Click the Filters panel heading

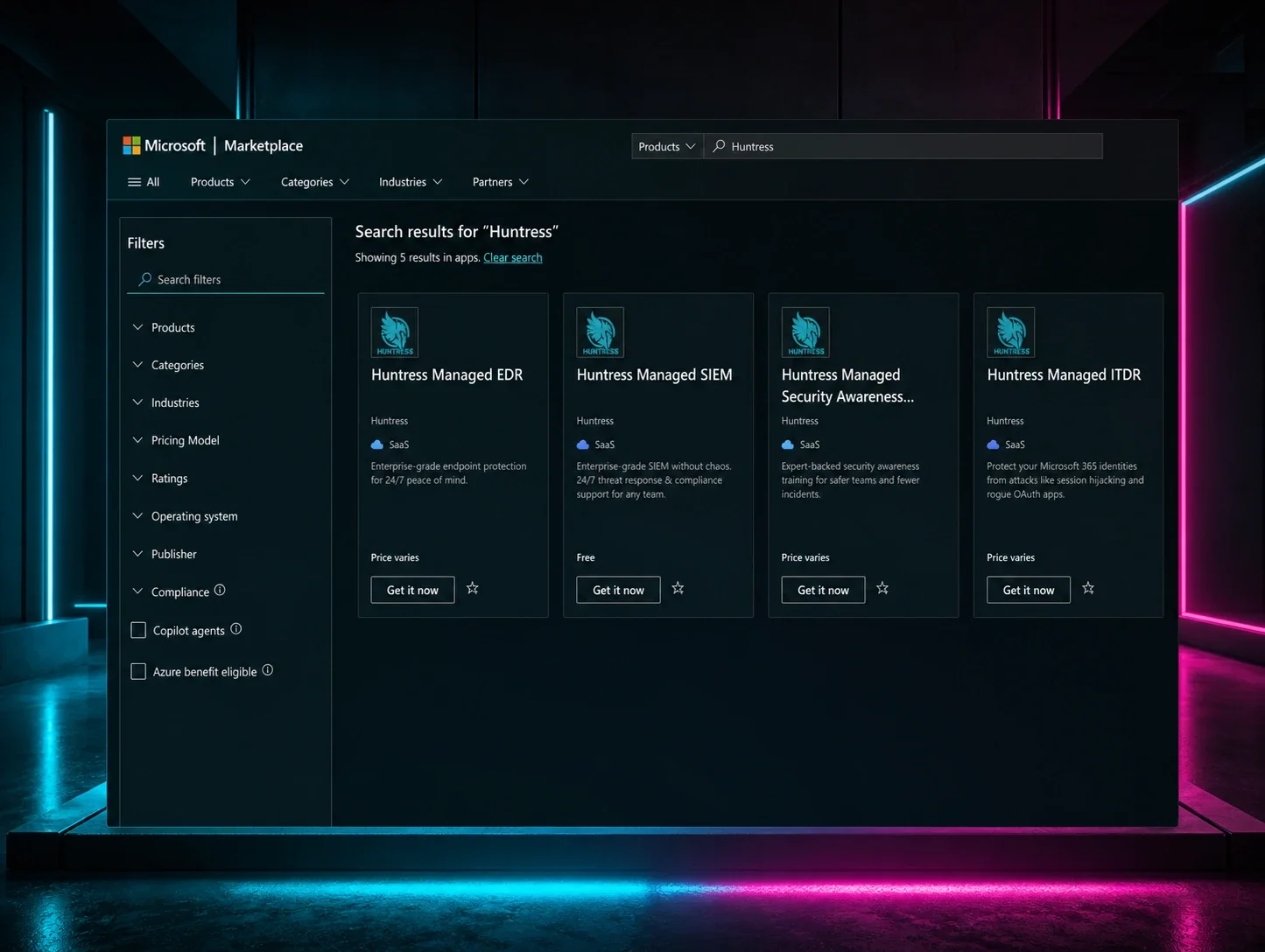pyautogui.click(x=146, y=243)
